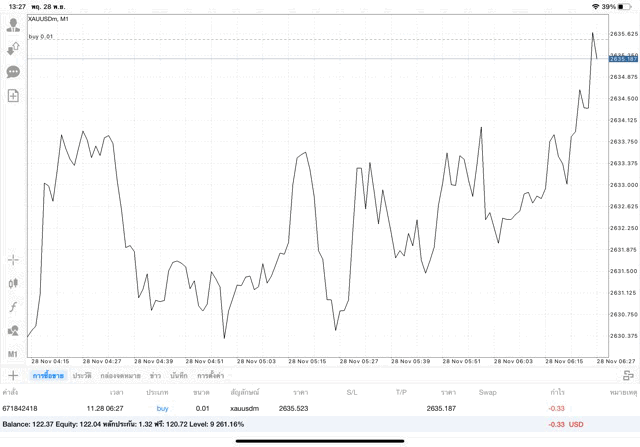Open the กล่องจดหมาย (Mailbox) tab
Viewport: 640px width, 447px height.
pyautogui.click(x=120, y=375)
